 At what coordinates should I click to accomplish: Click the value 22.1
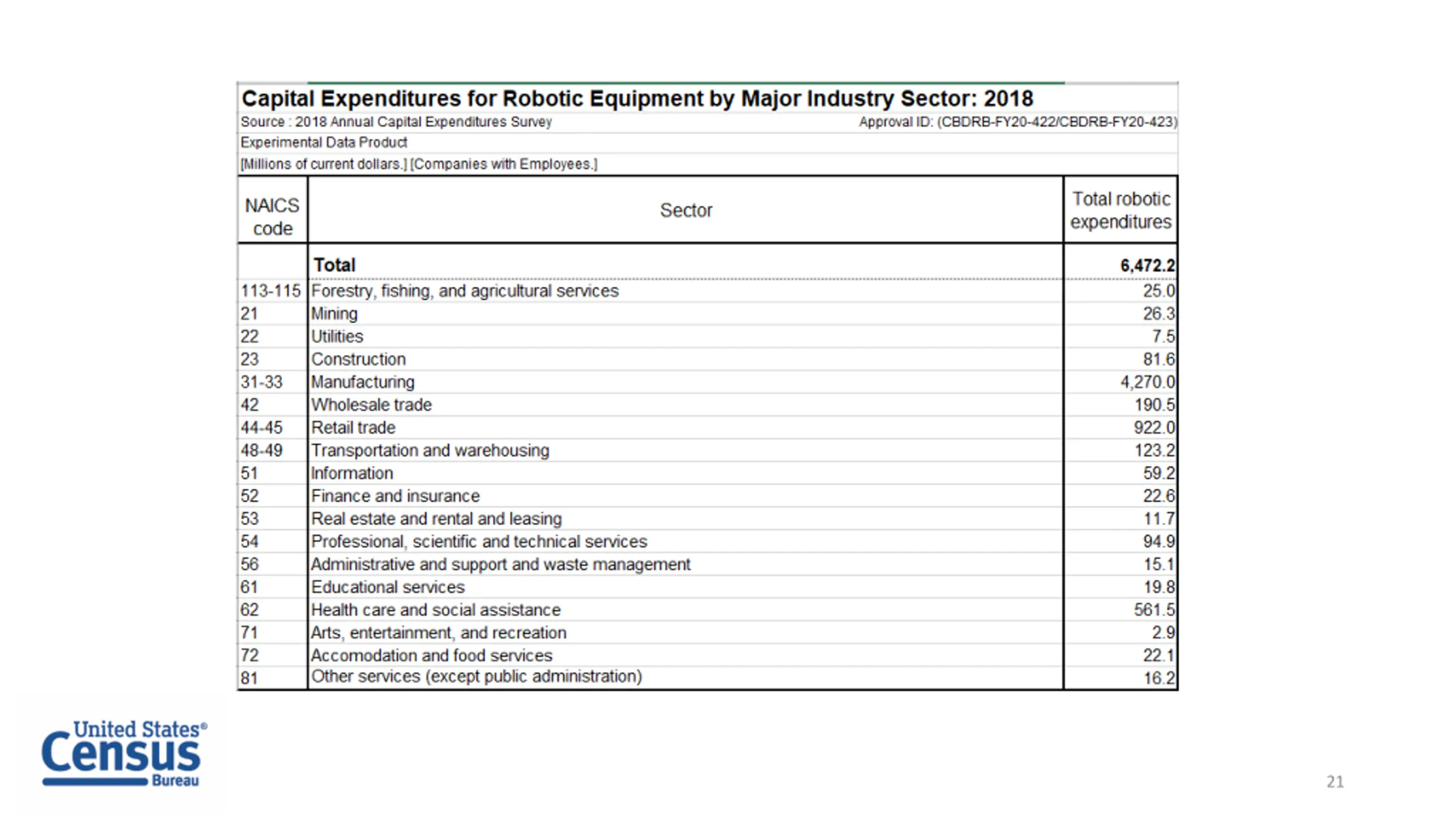click(1159, 655)
